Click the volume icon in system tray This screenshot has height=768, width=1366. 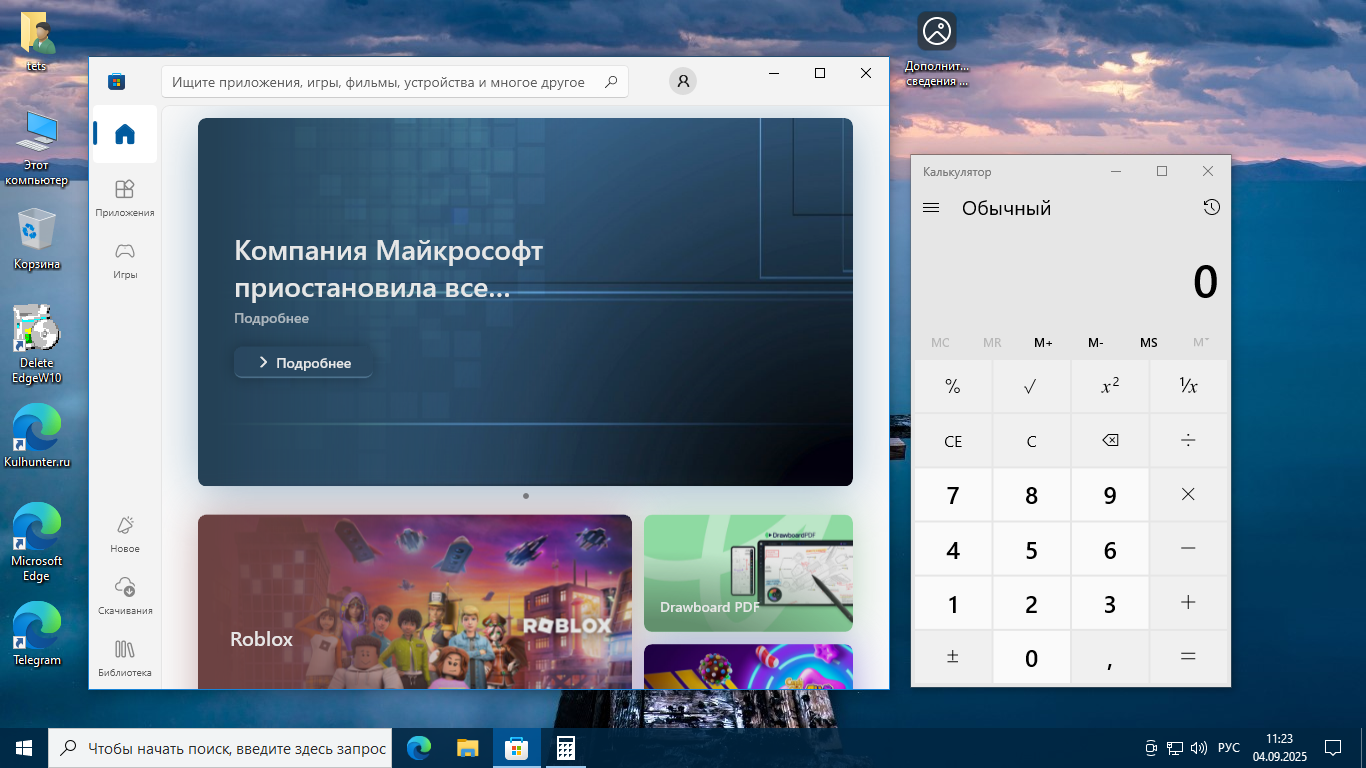point(1199,748)
